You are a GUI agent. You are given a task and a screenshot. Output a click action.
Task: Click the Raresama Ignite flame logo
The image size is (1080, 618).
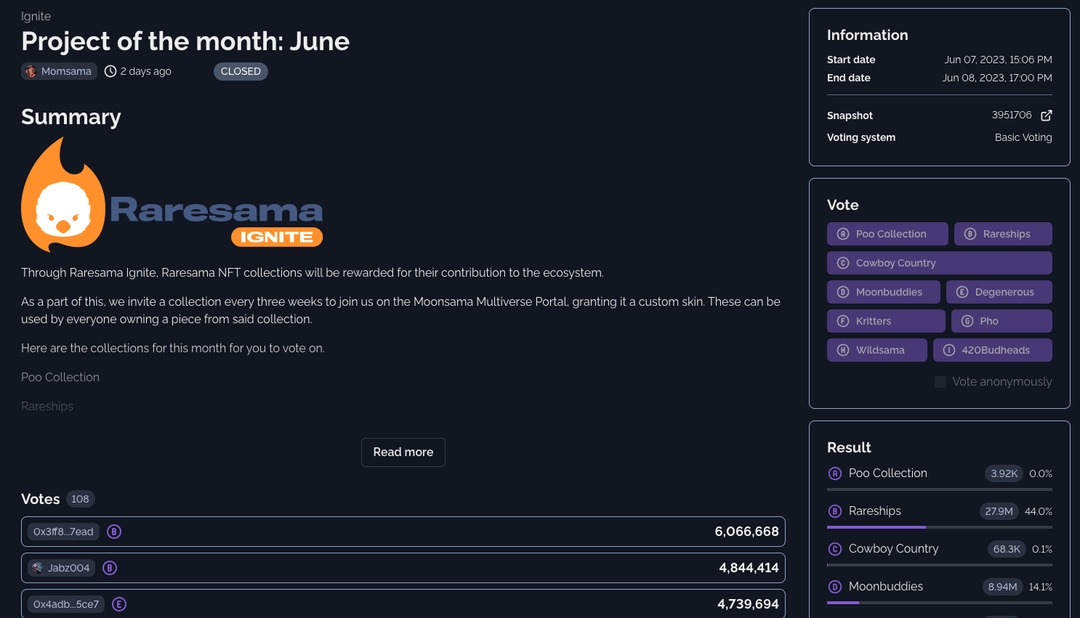pyautogui.click(x=63, y=195)
